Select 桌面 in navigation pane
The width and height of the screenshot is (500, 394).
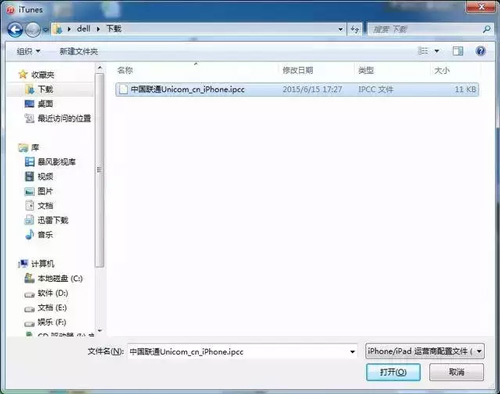pos(45,104)
